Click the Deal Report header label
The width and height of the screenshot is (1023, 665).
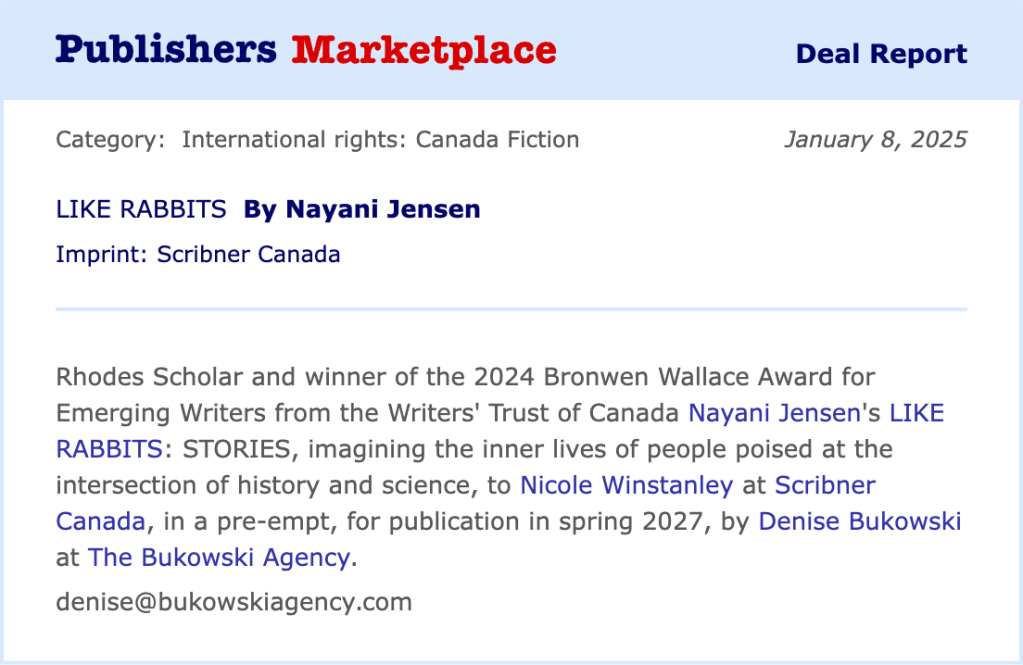pyautogui.click(x=881, y=54)
